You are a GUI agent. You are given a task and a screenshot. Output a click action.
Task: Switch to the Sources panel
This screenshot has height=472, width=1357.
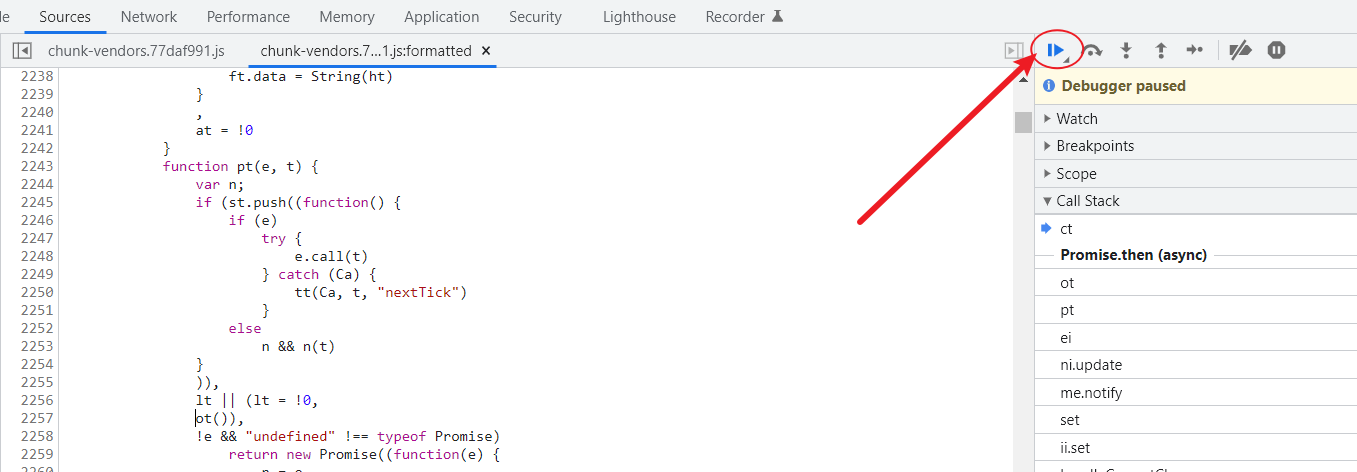(65, 17)
